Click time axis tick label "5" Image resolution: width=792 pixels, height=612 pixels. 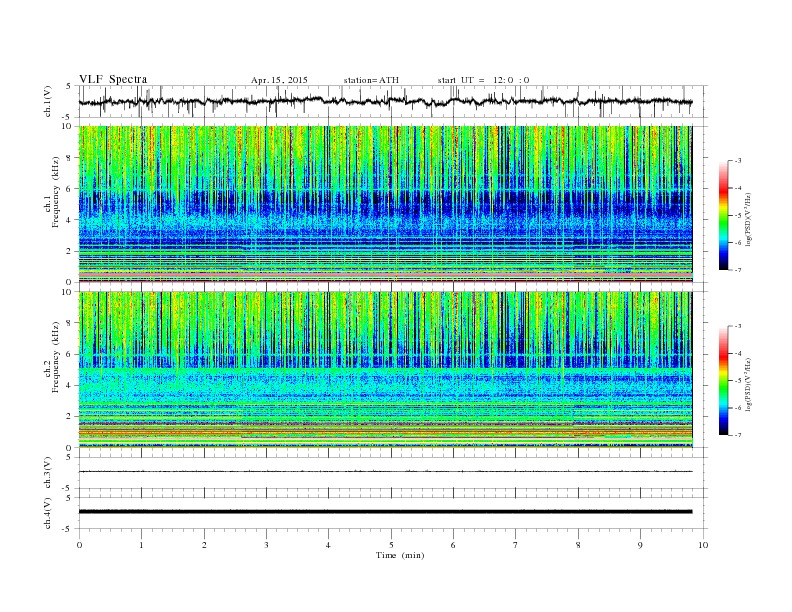[391, 545]
